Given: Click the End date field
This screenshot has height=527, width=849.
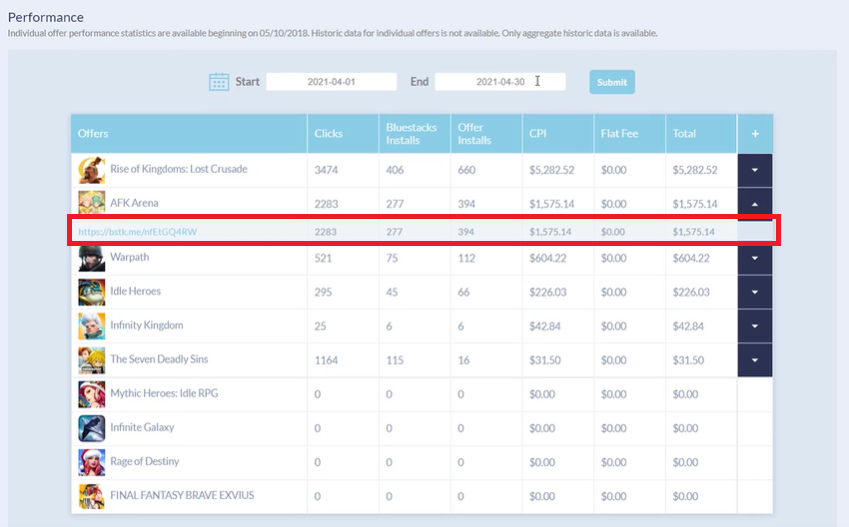Looking at the screenshot, I should pos(500,82).
